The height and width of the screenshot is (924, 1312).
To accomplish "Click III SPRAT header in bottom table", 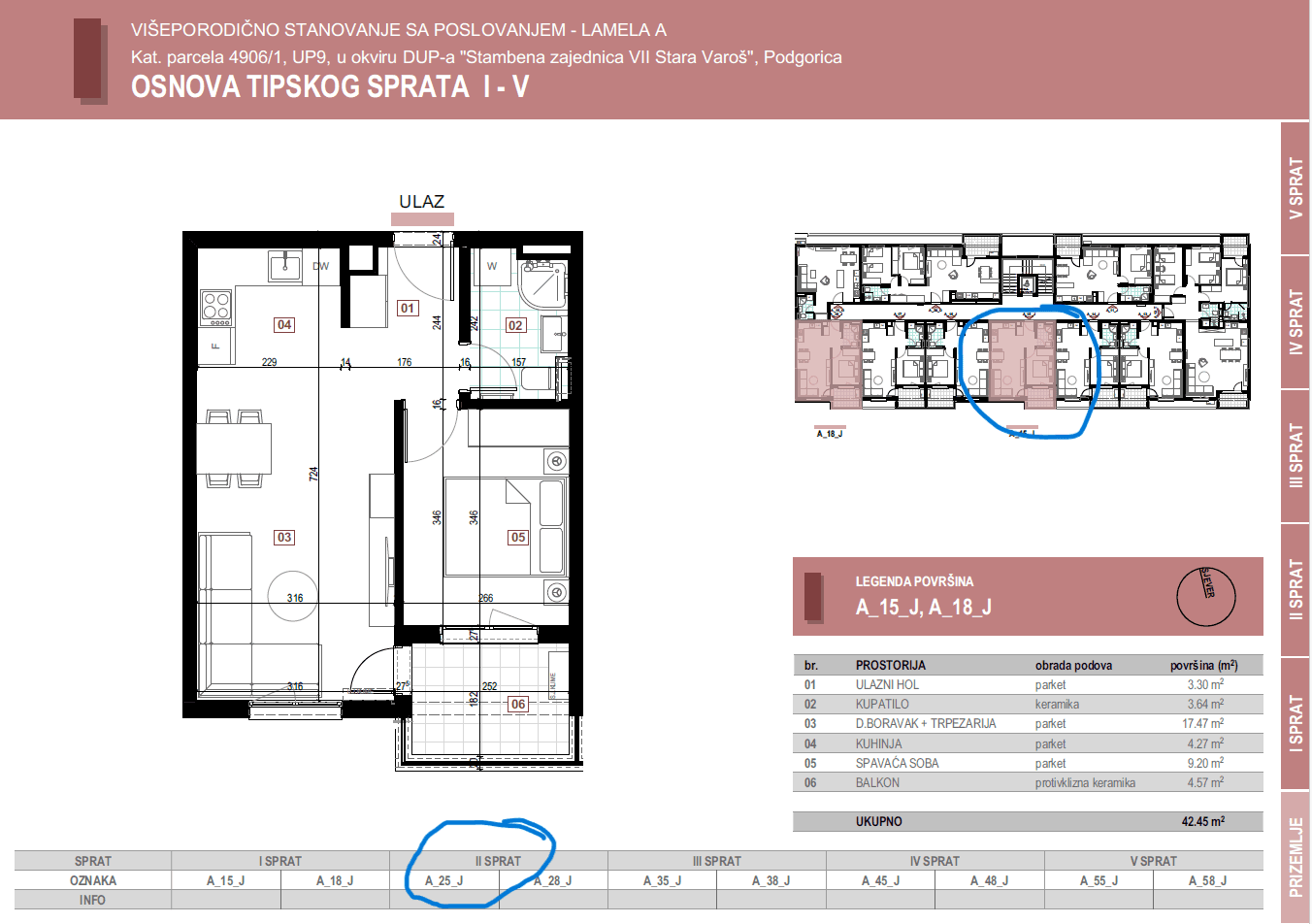I will pyautogui.click(x=717, y=861).
